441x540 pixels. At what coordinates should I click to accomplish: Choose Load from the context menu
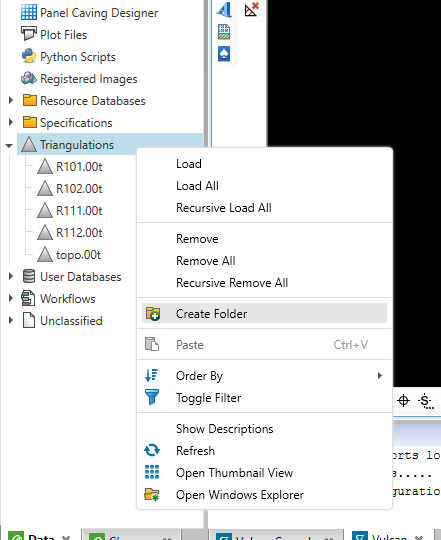coord(264,164)
